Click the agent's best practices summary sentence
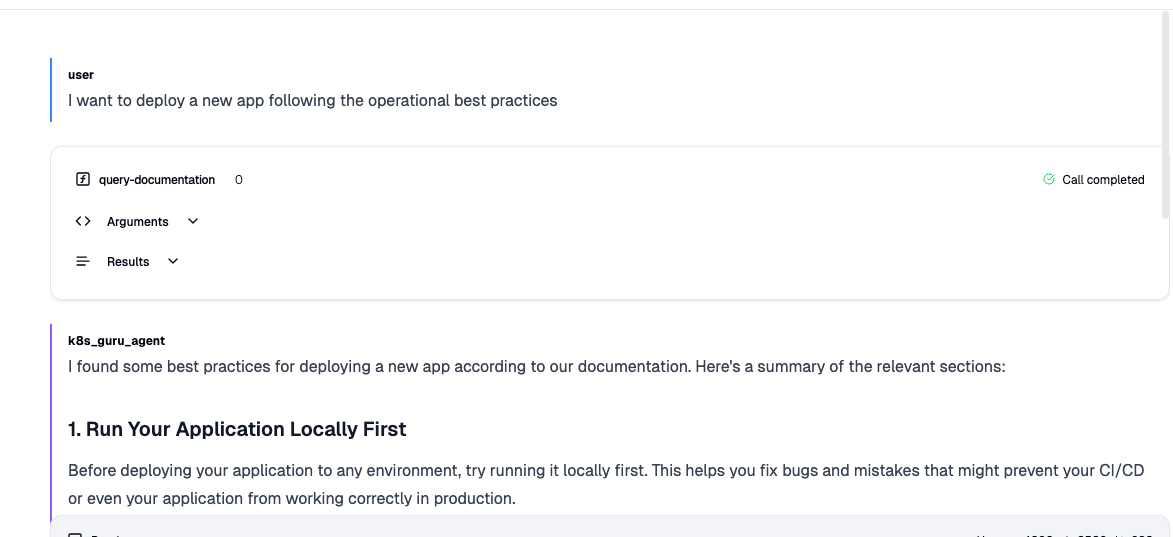Screen dimensions: 1173x537 click(x=536, y=367)
